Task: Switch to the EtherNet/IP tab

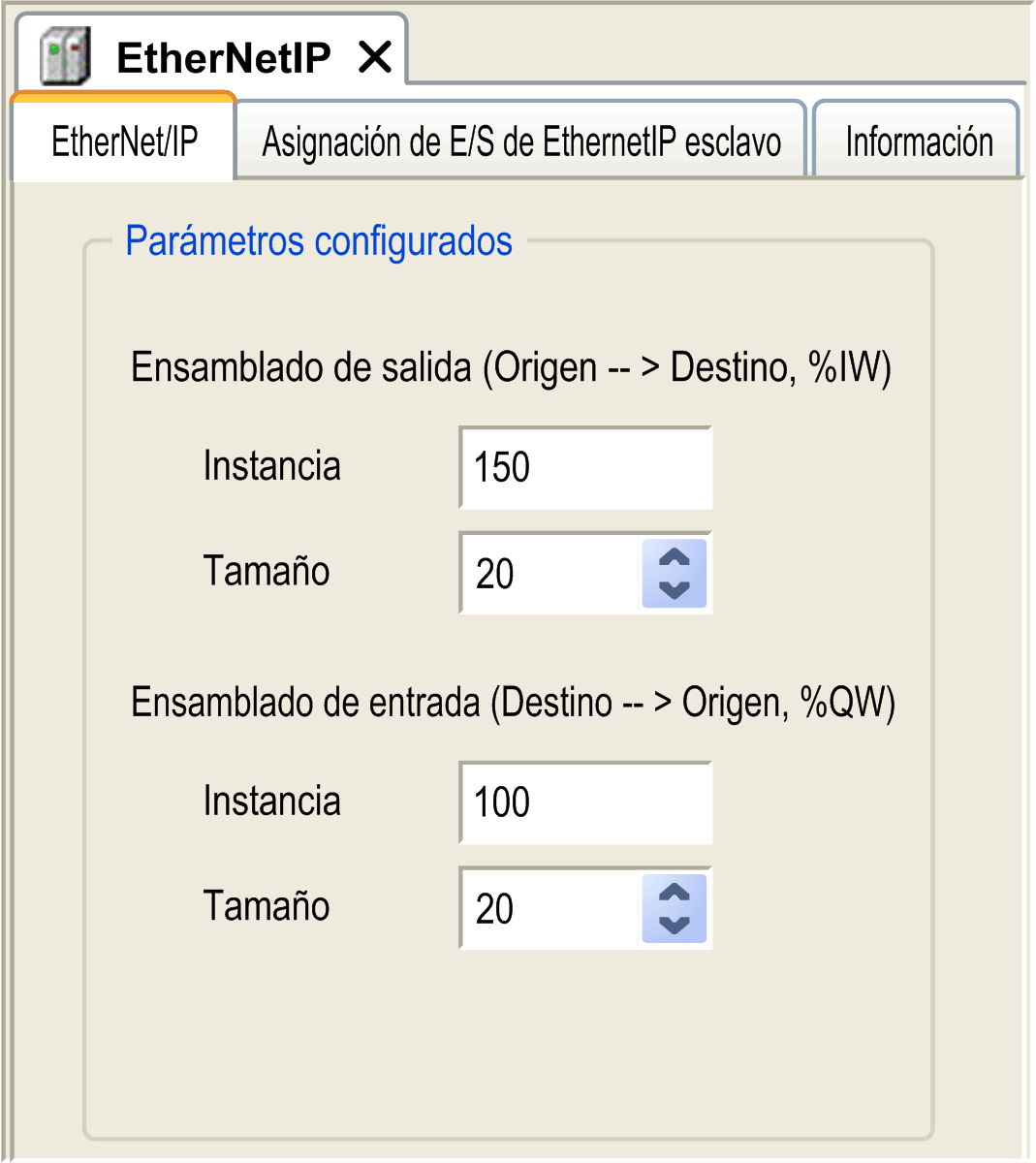Action: tap(124, 142)
